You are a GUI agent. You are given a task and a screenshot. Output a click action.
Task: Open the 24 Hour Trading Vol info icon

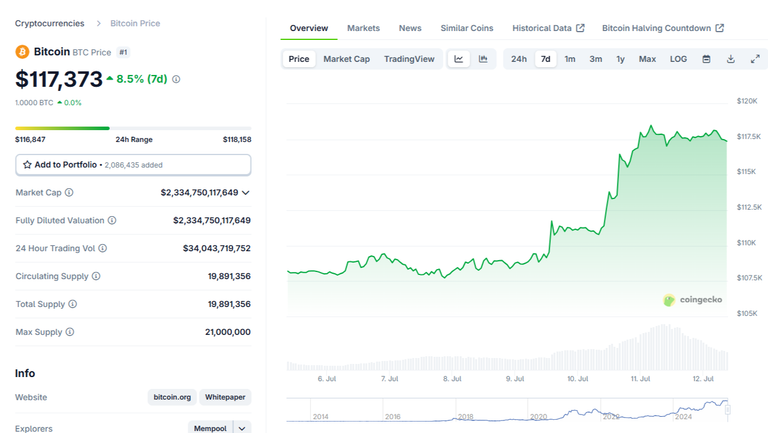coord(102,248)
